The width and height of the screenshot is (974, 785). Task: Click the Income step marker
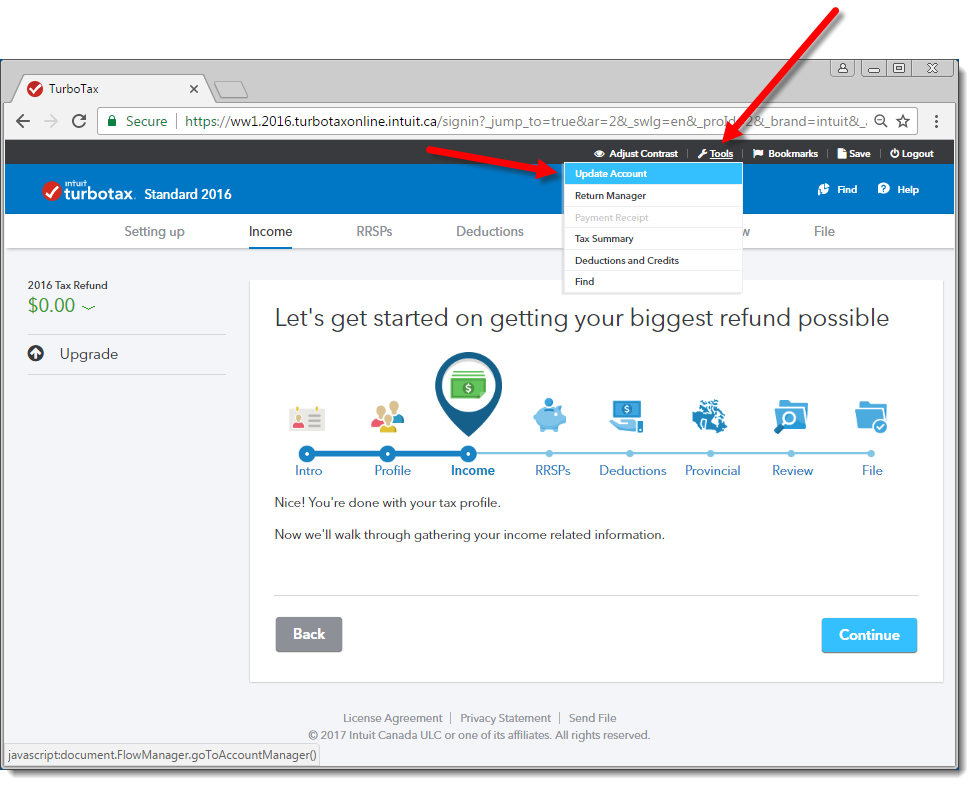click(x=468, y=454)
